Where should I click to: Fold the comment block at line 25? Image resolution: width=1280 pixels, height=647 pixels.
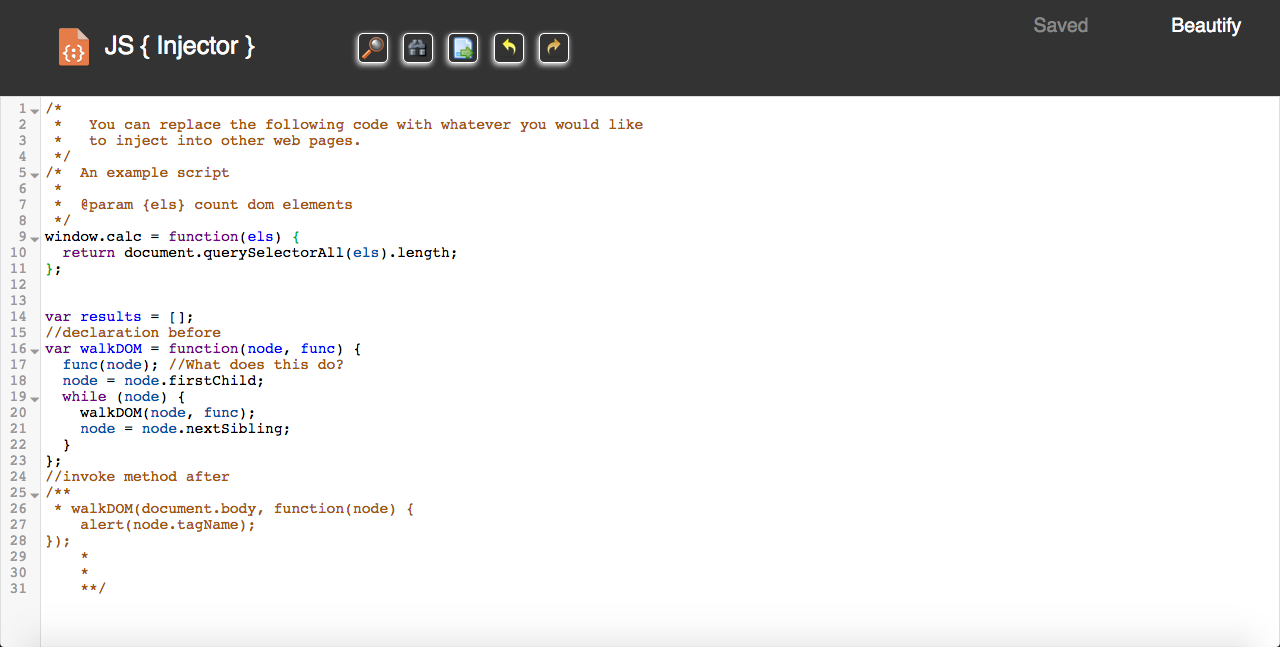tap(34, 493)
